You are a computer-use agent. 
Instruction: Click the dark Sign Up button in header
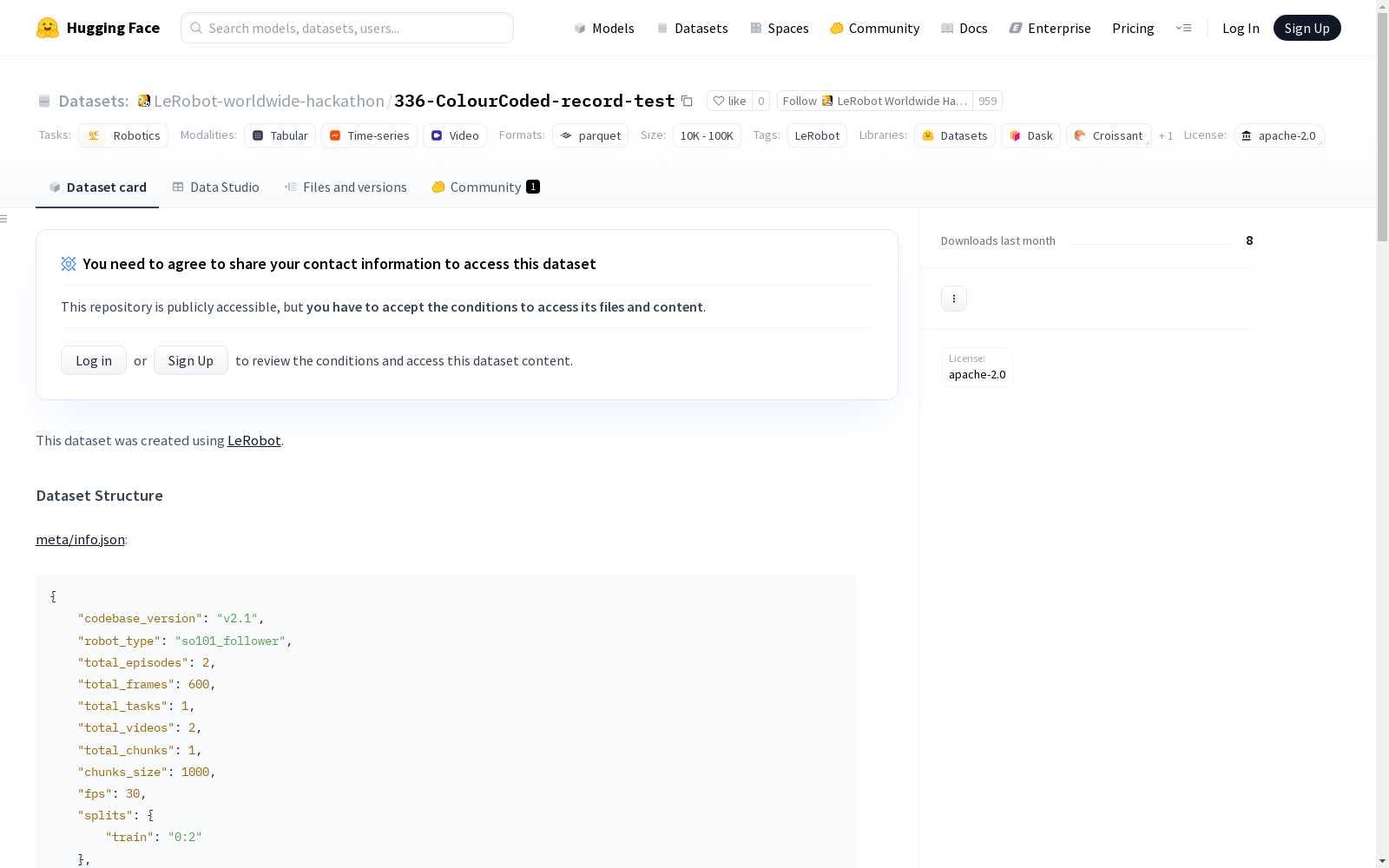[x=1307, y=28]
